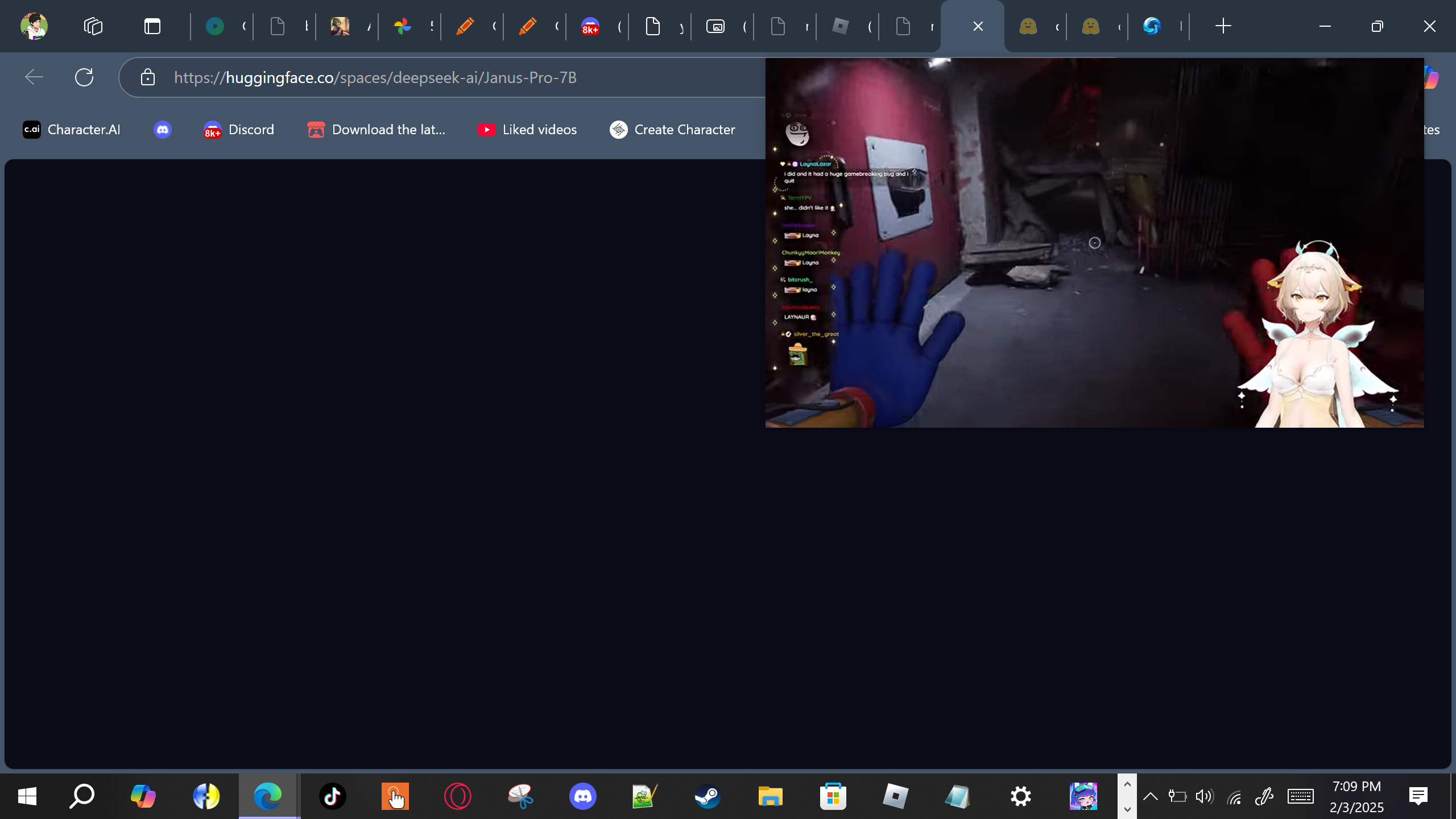Launch Notepad++ from the taskbar

pos(645,796)
